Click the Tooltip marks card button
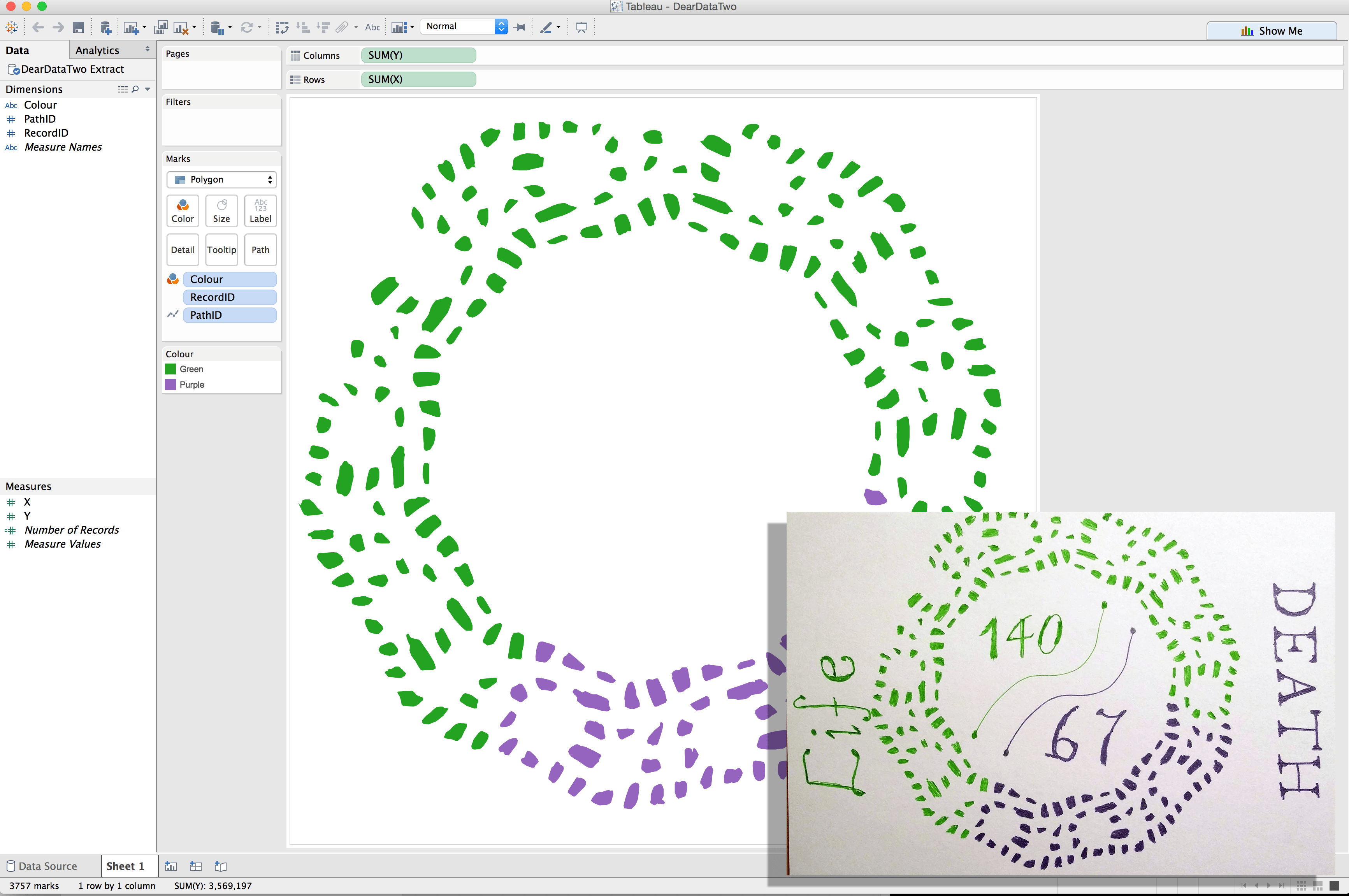This screenshot has width=1349, height=896. click(x=222, y=250)
